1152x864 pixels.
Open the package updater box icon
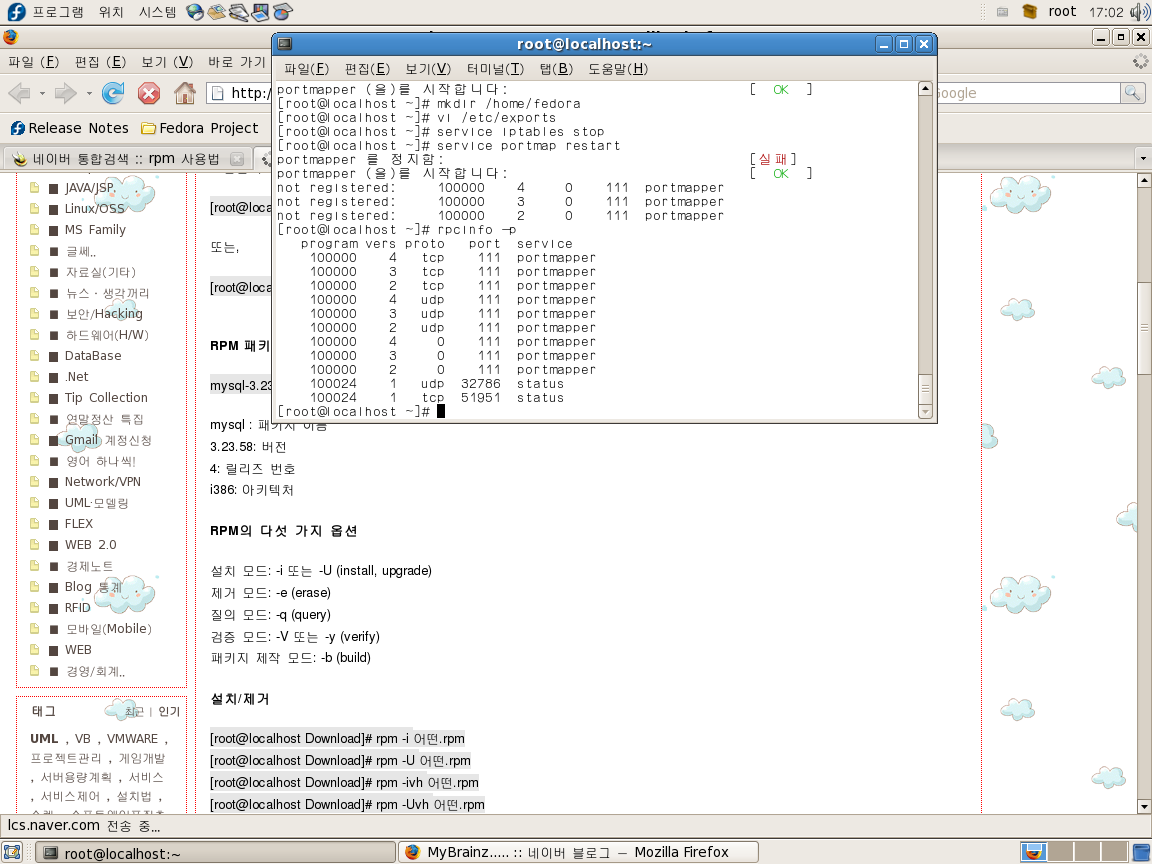pyautogui.click(x=1030, y=12)
